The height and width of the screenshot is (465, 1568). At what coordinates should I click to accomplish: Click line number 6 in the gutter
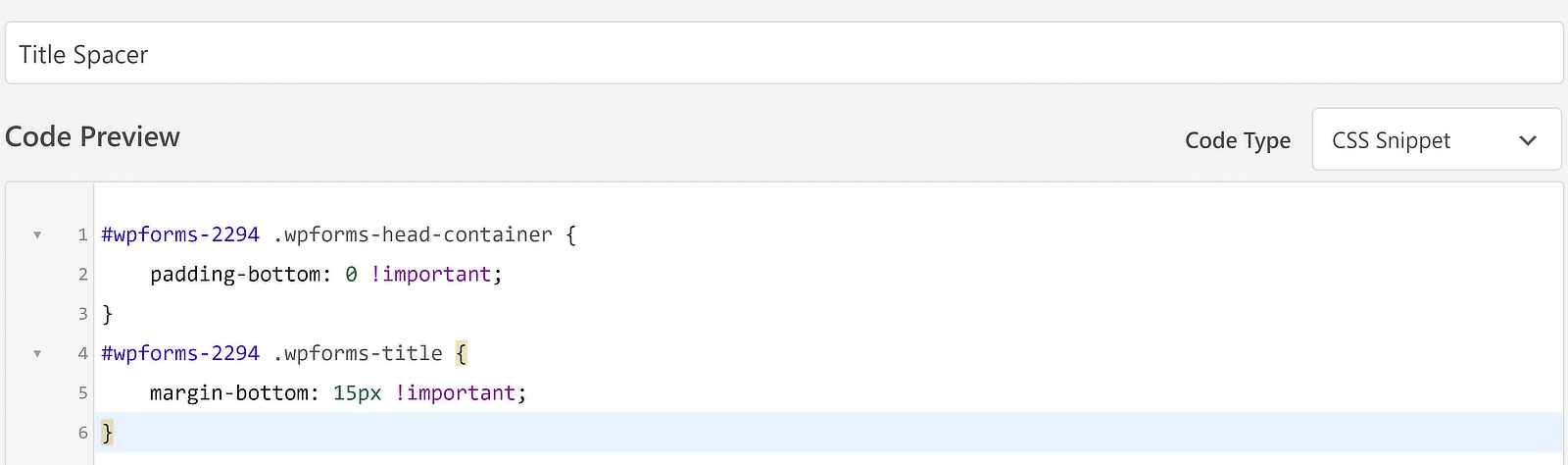coord(83,433)
